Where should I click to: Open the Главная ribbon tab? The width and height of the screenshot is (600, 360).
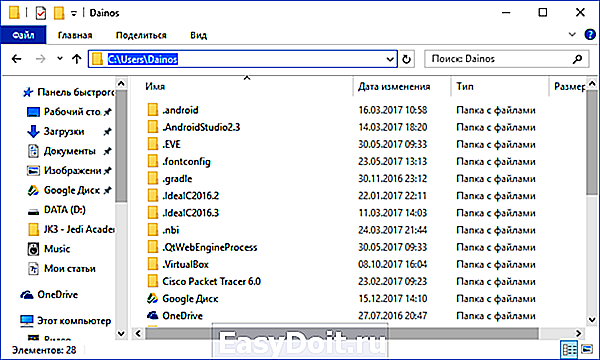[x=75, y=35]
